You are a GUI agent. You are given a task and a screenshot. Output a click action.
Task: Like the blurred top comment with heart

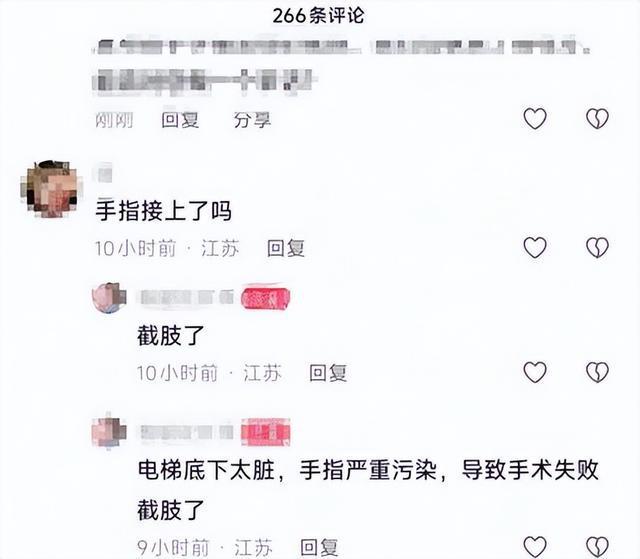(x=535, y=119)
